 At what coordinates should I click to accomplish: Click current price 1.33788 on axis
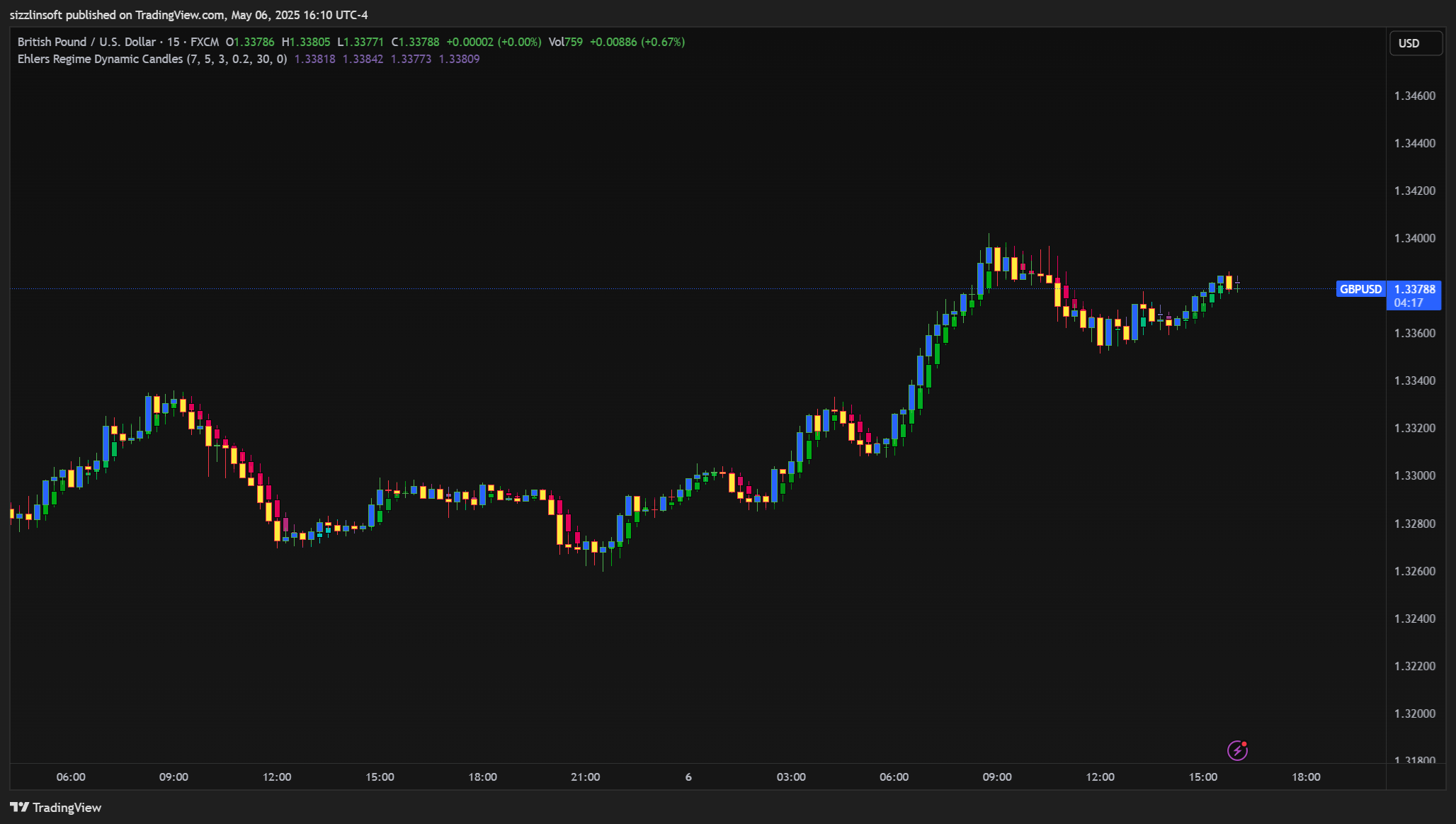point(1414,289)
